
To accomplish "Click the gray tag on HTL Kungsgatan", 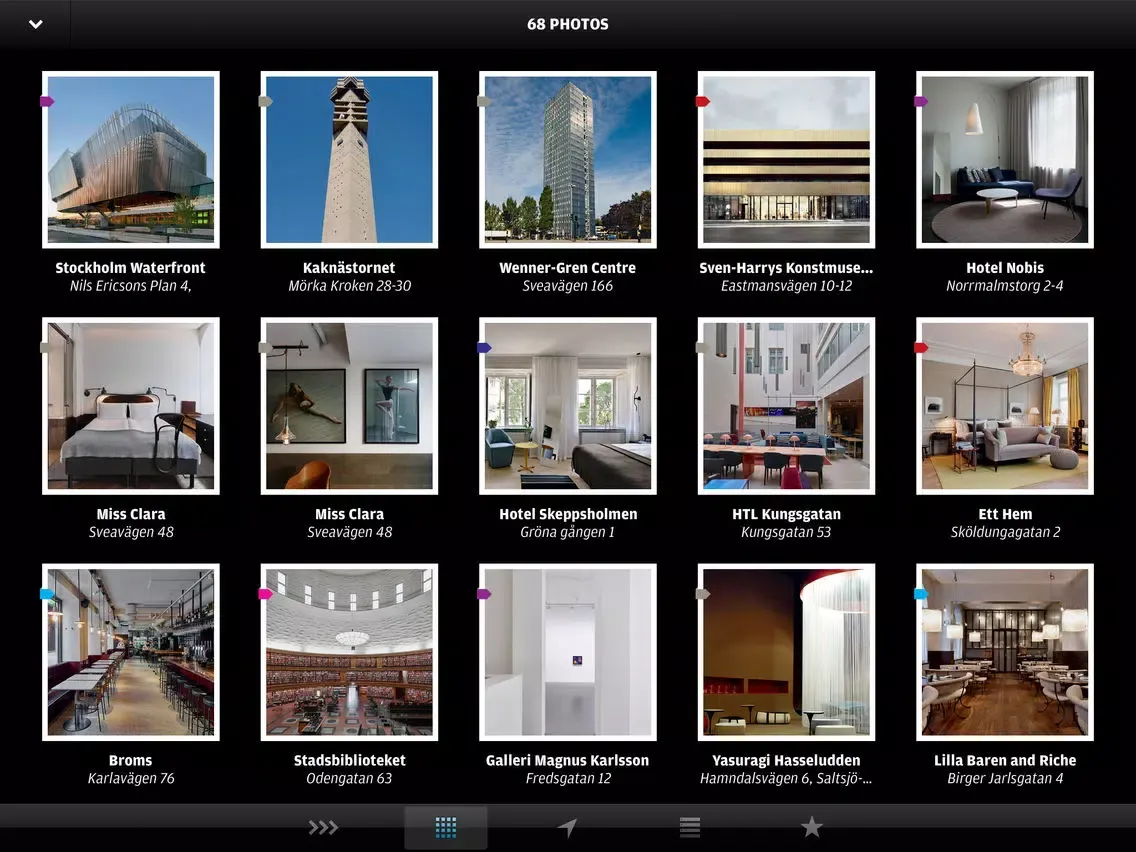I will click(703, 348).
